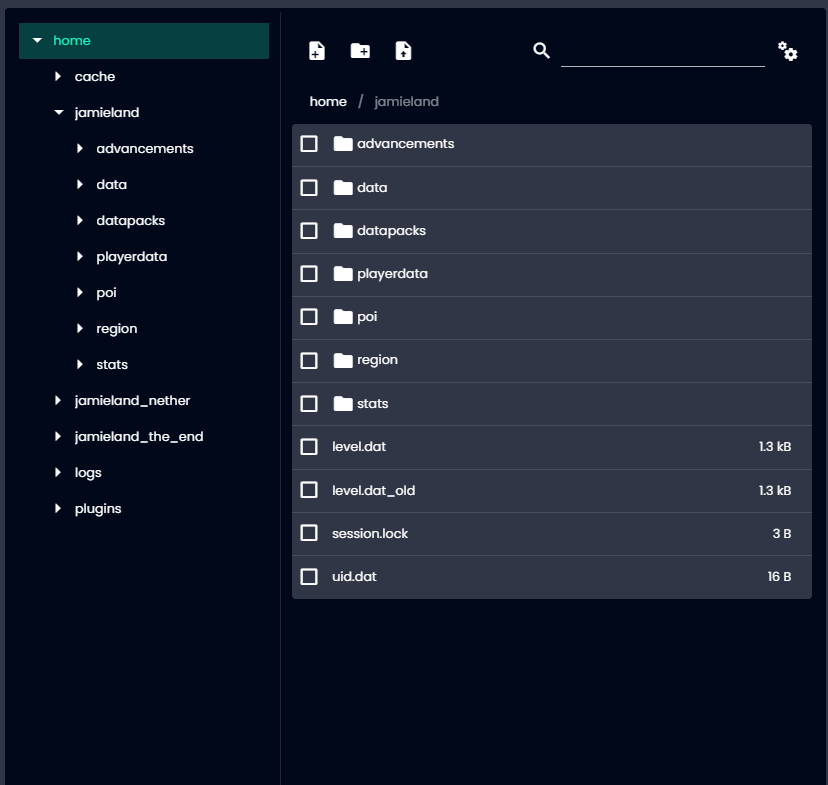Select the level.dat checkbox
The height and width of the screenshot is (785, 828).
pyautogui.click(x=309, y=447)
